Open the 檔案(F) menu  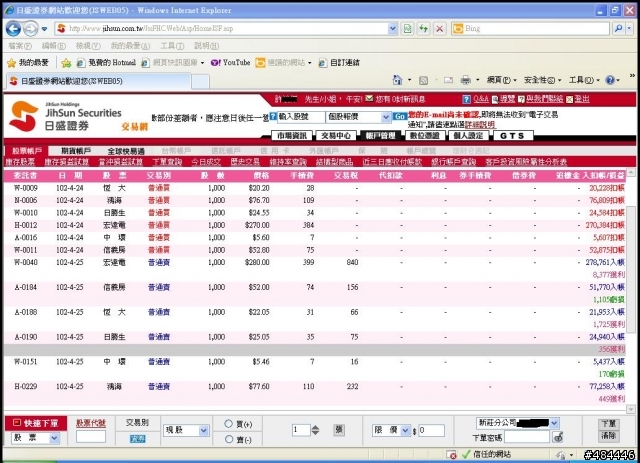tap(20, 46)
